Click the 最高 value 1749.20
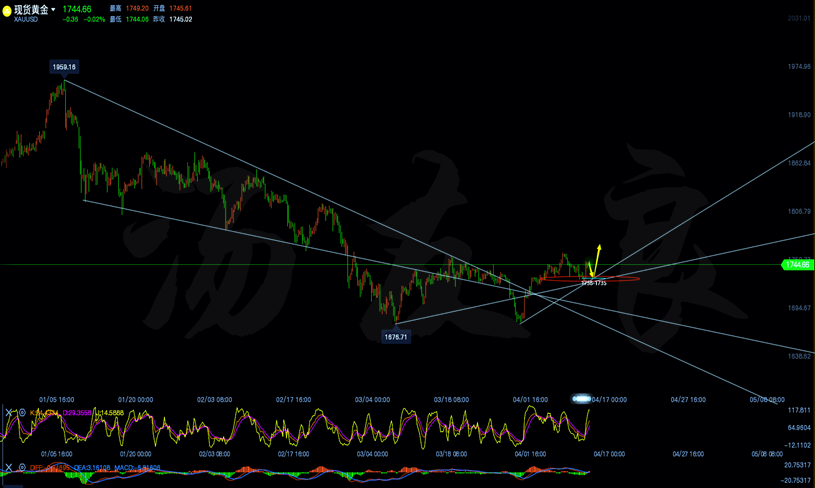 pos(137,8)
